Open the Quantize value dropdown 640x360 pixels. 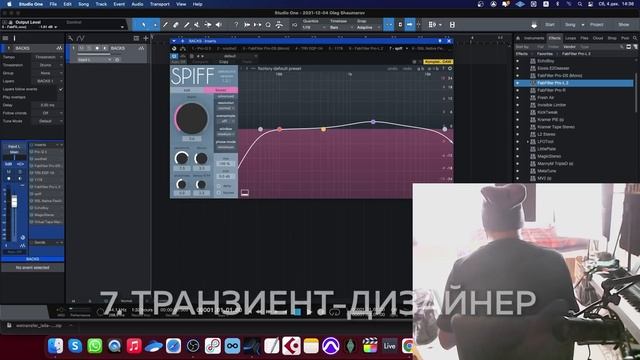[313, 27]
